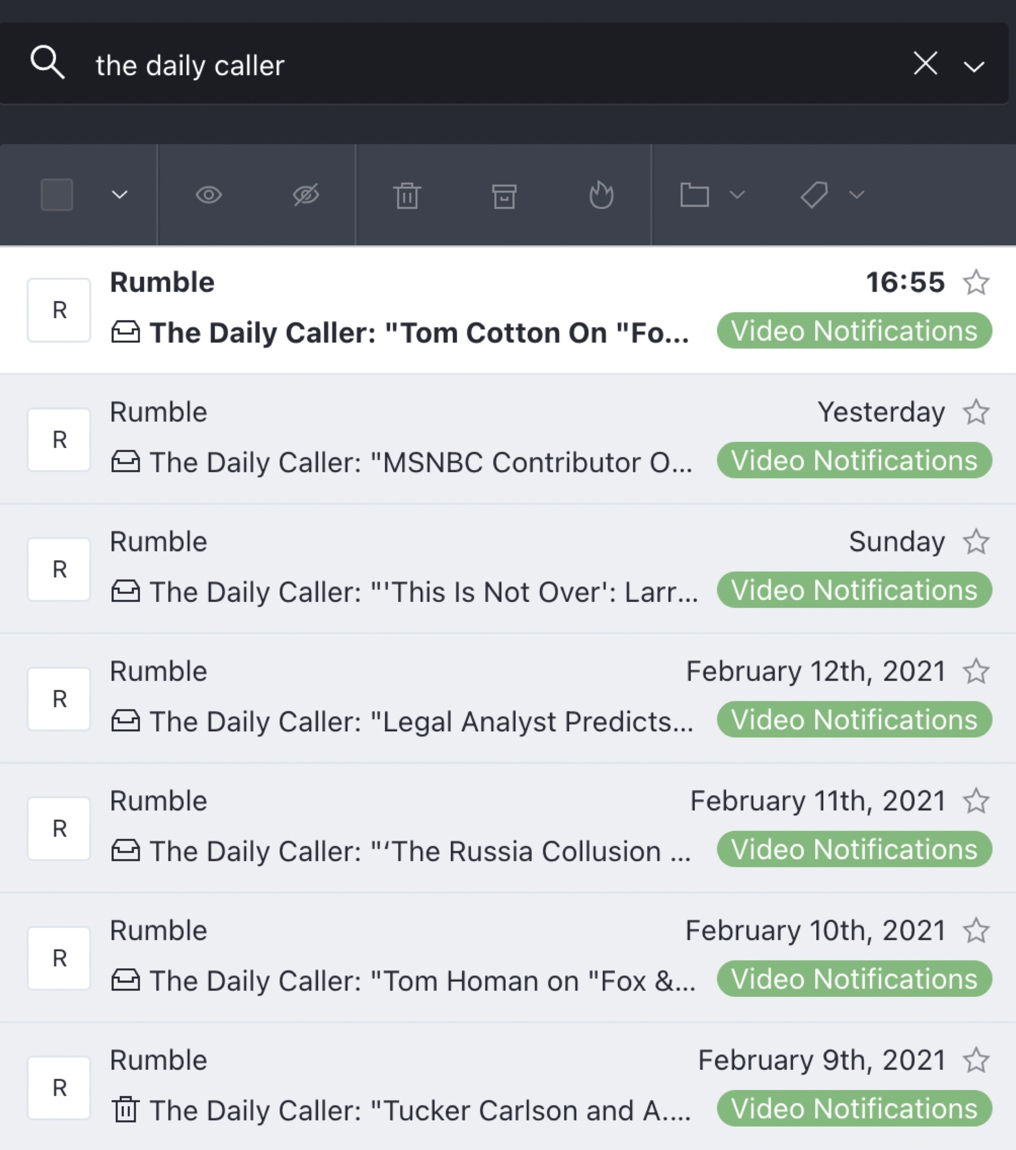
Task: Click inbox icon beside Tom Homan subject
Action: click(125, 980)
